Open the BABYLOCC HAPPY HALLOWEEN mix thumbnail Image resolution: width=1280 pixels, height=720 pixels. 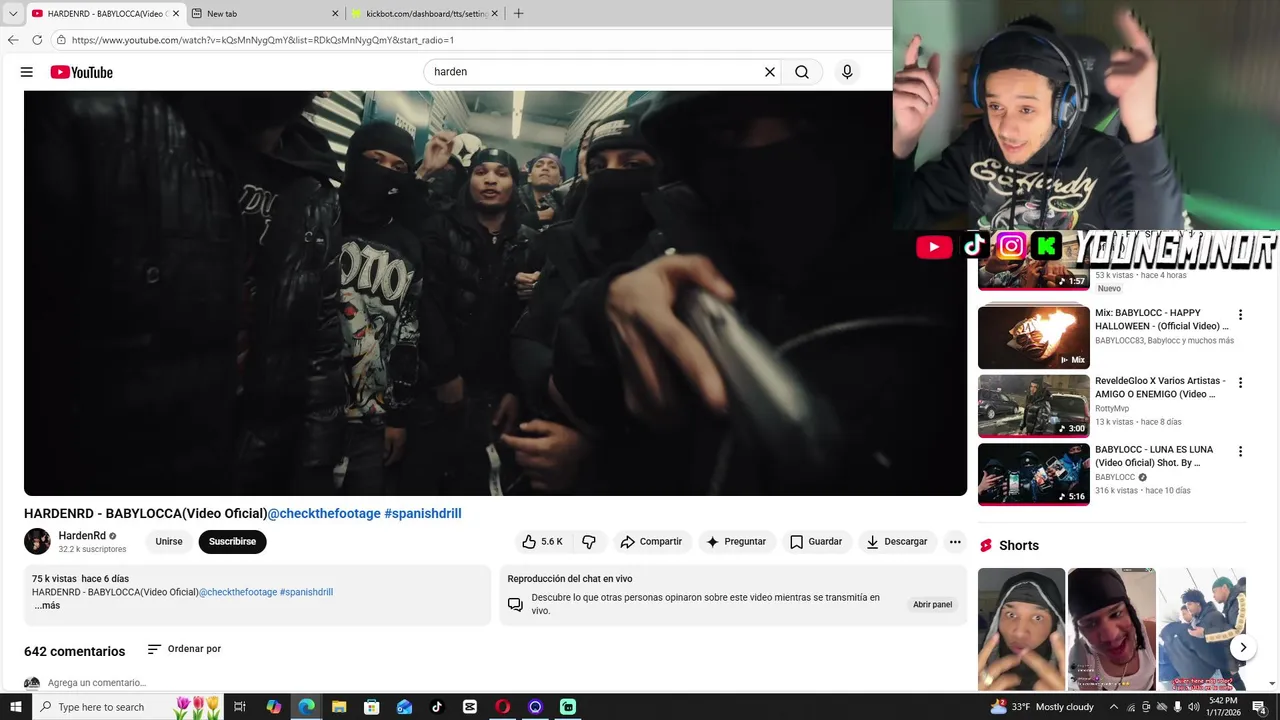coord(1034,337)
